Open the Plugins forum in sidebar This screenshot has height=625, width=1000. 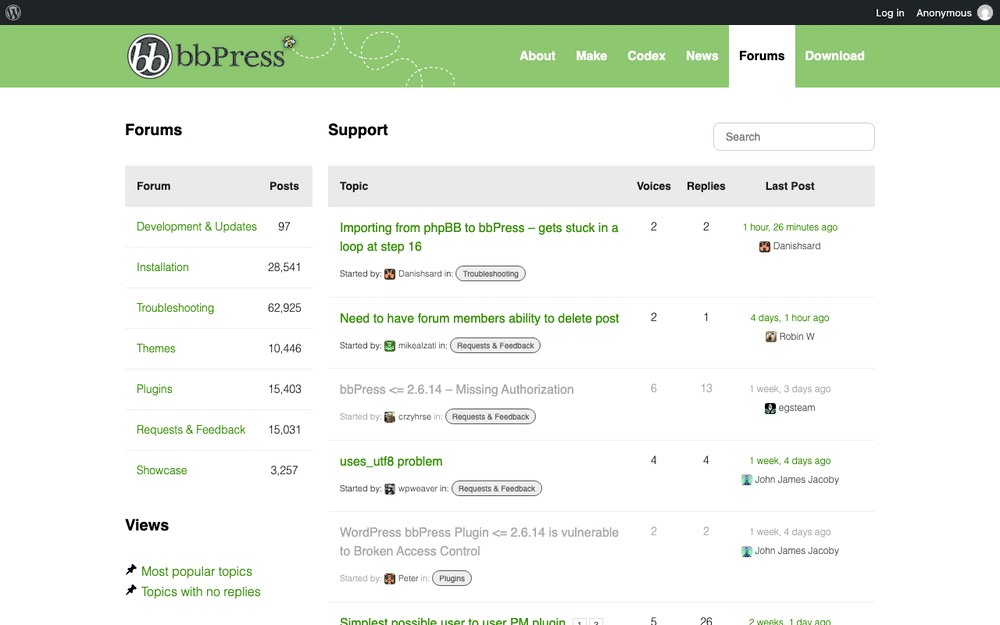pos(154,389)
